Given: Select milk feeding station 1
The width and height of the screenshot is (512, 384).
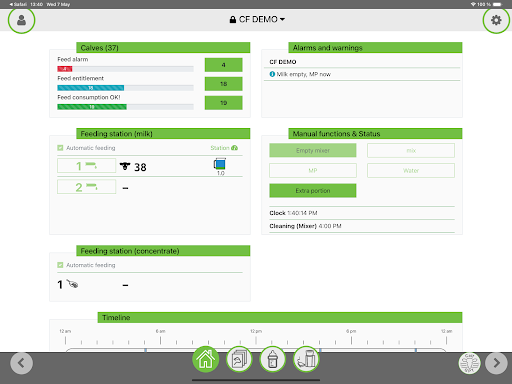Looking at the screenshot, I should 87,166.
